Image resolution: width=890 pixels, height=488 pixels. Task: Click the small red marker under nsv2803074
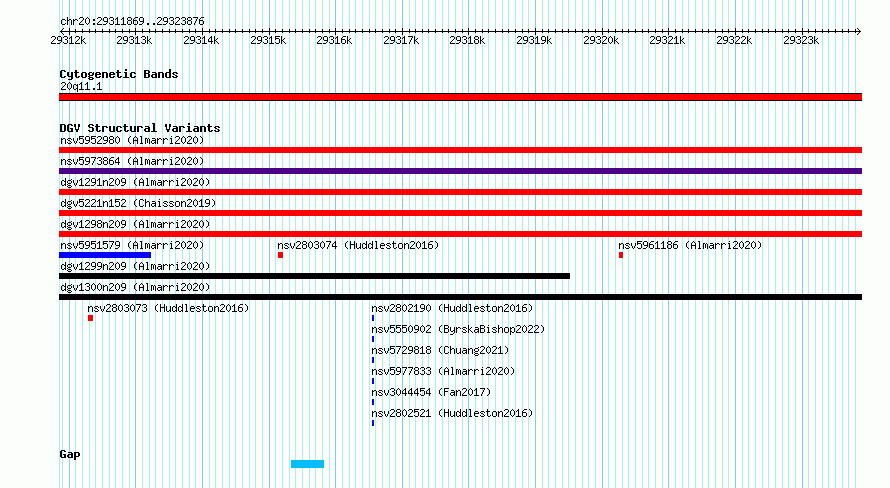[280, 255]
